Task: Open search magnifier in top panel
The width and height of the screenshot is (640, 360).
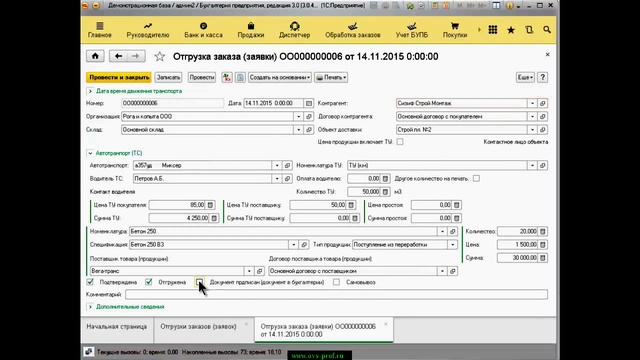Action: [547, 30]
